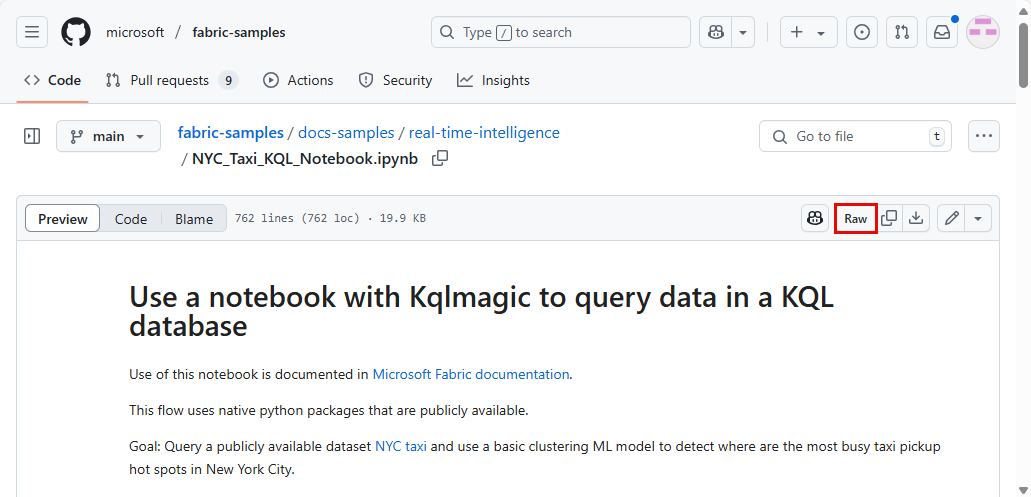
Task: Expand more edit options dropdown
Action: coord(978,218)
